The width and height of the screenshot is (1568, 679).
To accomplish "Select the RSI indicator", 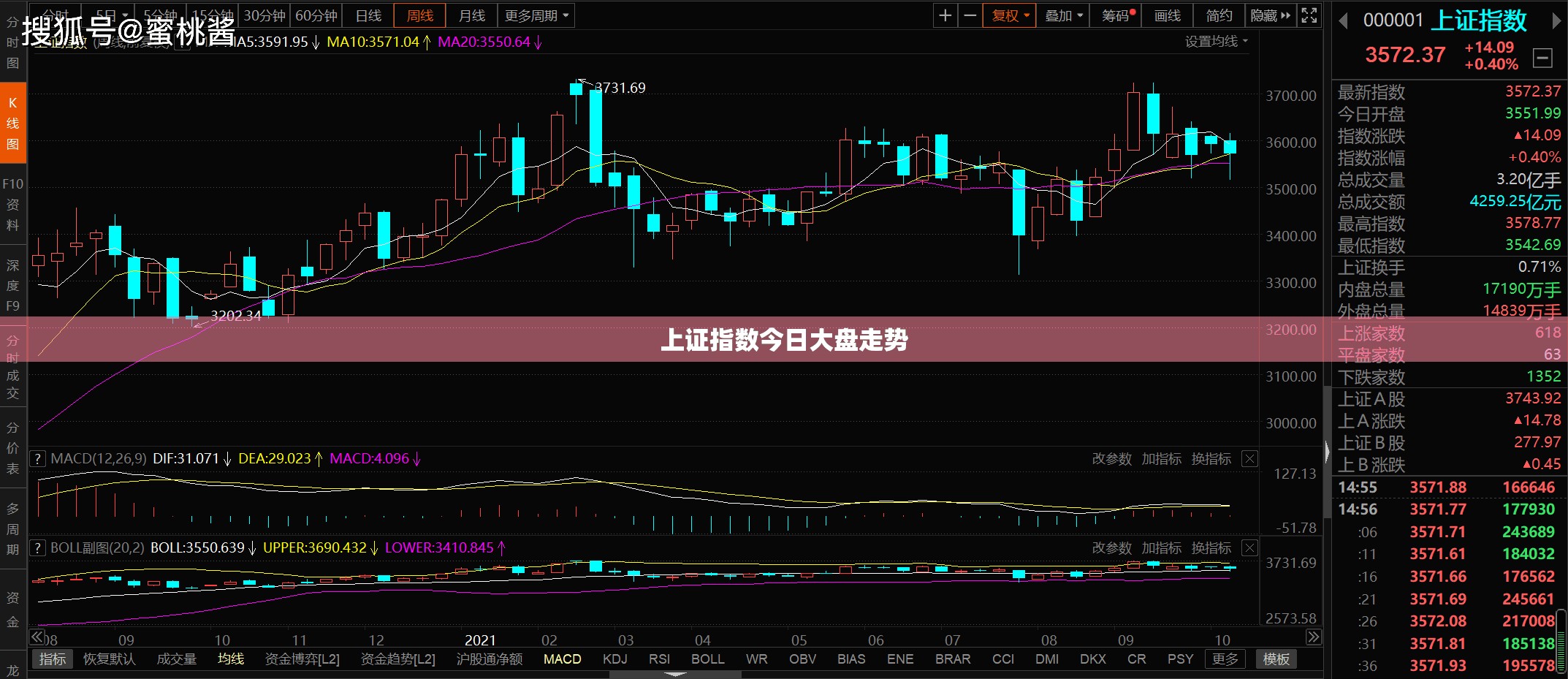I will (x=659, y=659).
